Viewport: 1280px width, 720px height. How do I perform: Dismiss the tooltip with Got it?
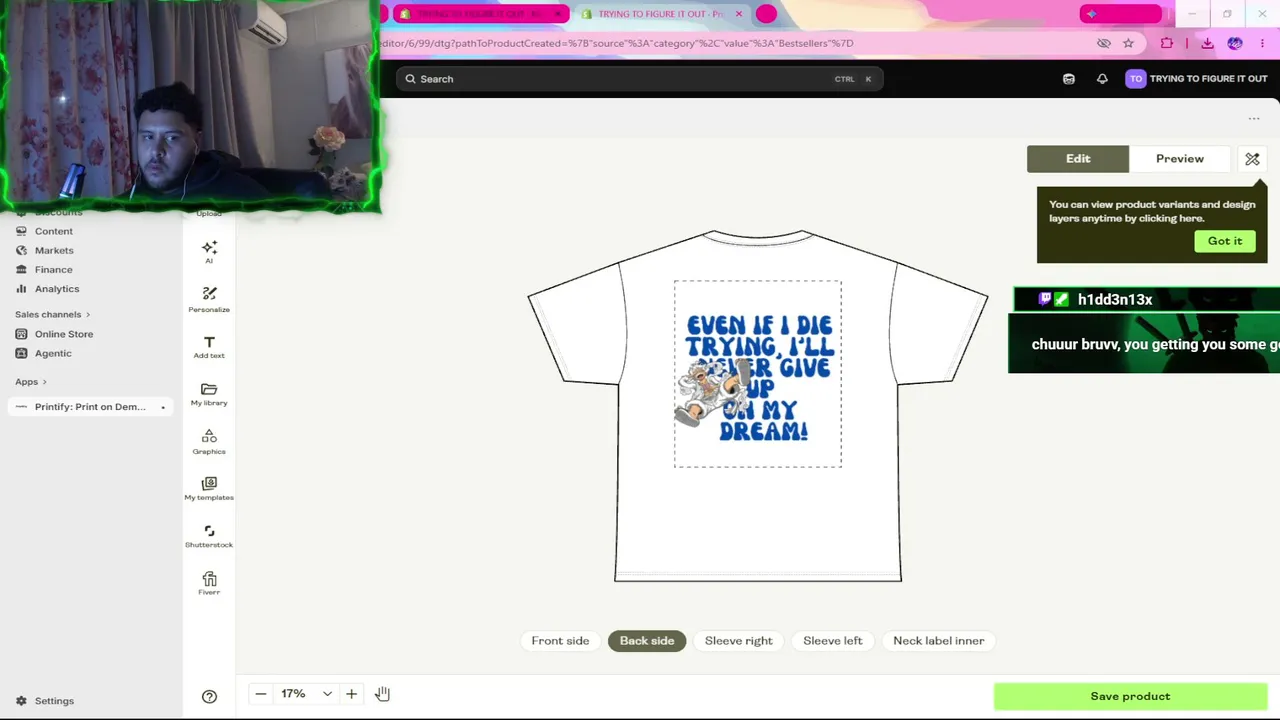pos(1225,241)
